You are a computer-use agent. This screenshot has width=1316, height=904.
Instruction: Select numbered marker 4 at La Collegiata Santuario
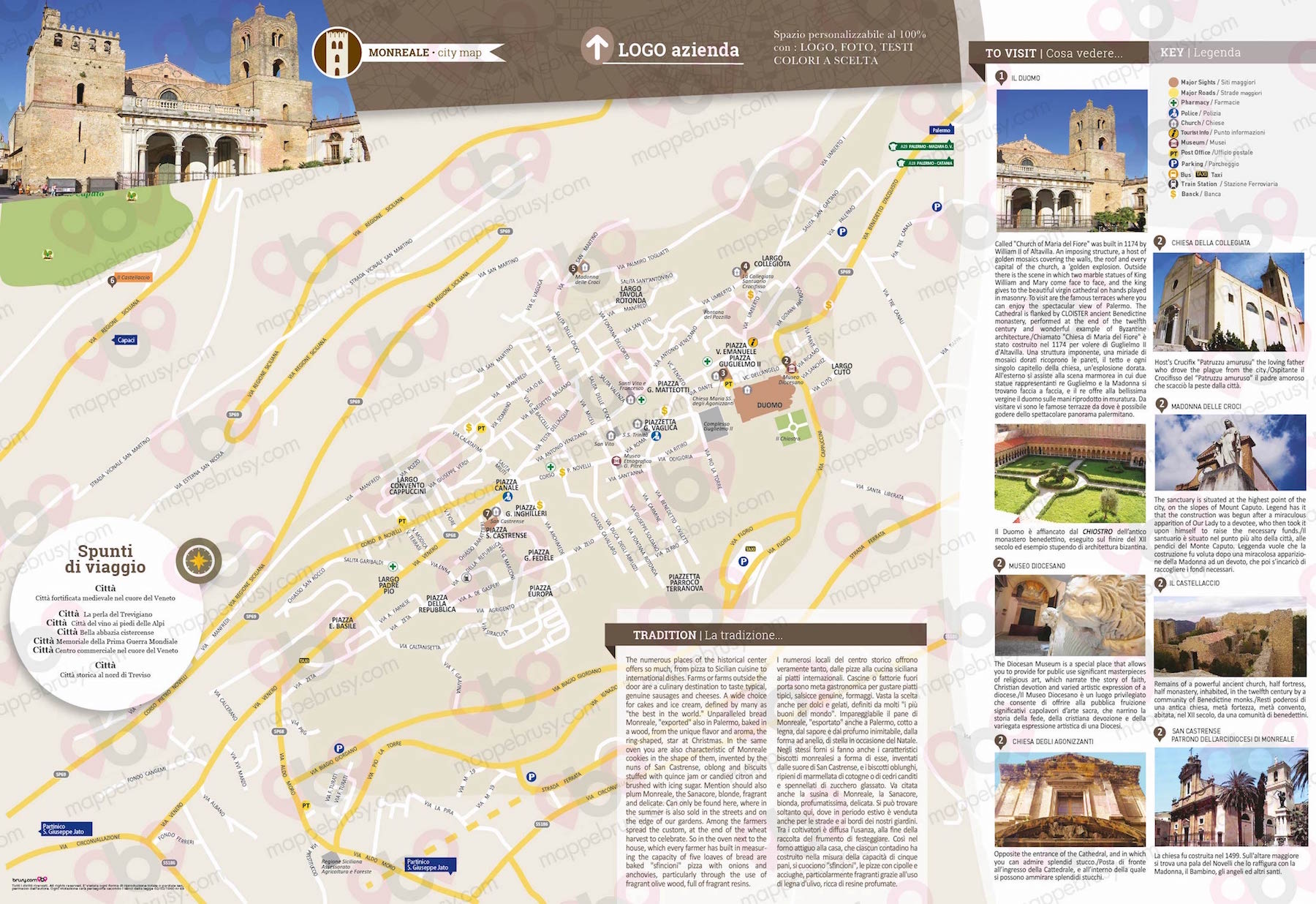[745, 265]
